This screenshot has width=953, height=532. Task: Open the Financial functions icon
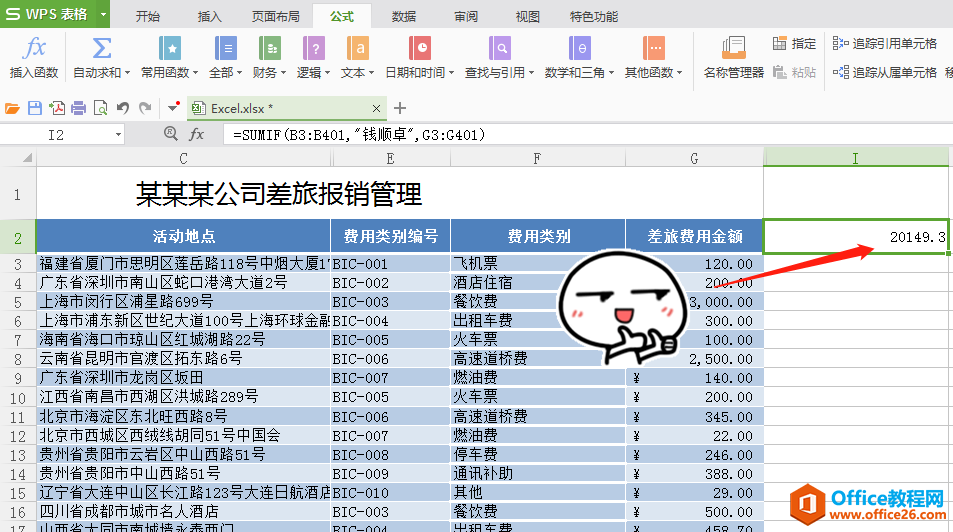click(x=269, y=48)
